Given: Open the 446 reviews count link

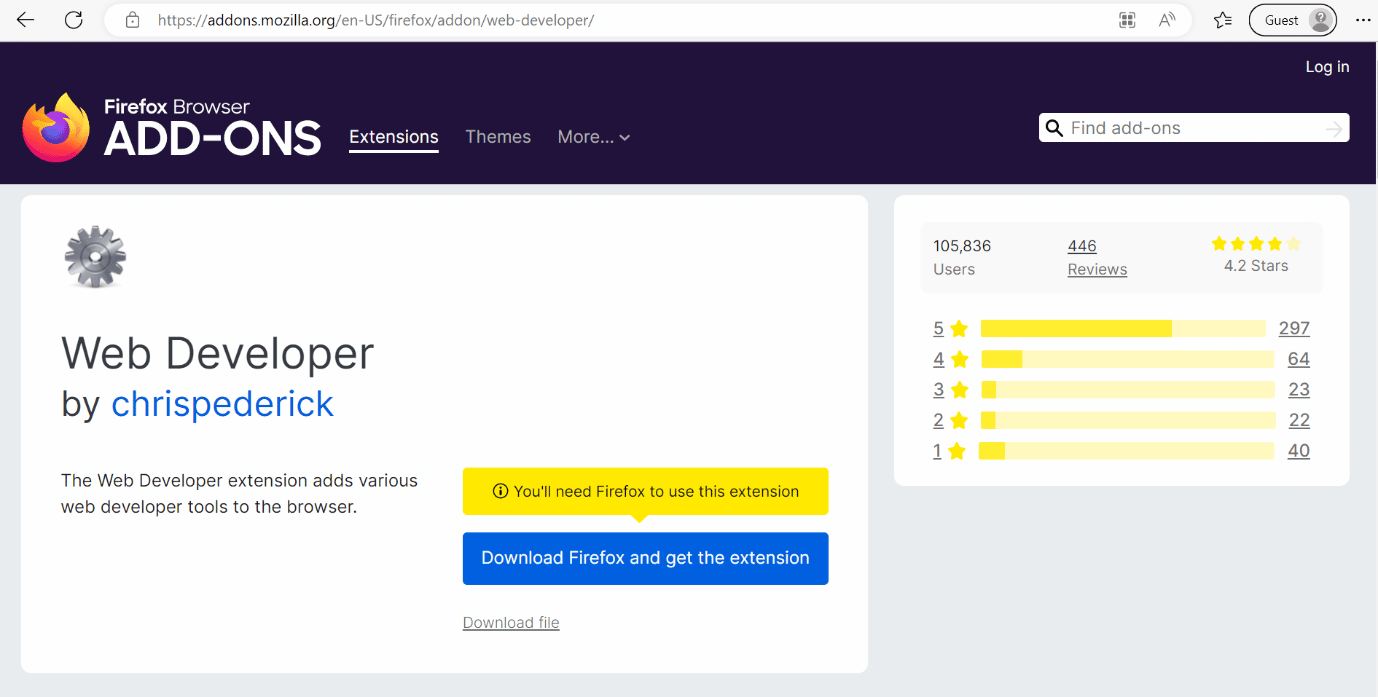Looking at the screenshot, I should tap(1082, 245).
